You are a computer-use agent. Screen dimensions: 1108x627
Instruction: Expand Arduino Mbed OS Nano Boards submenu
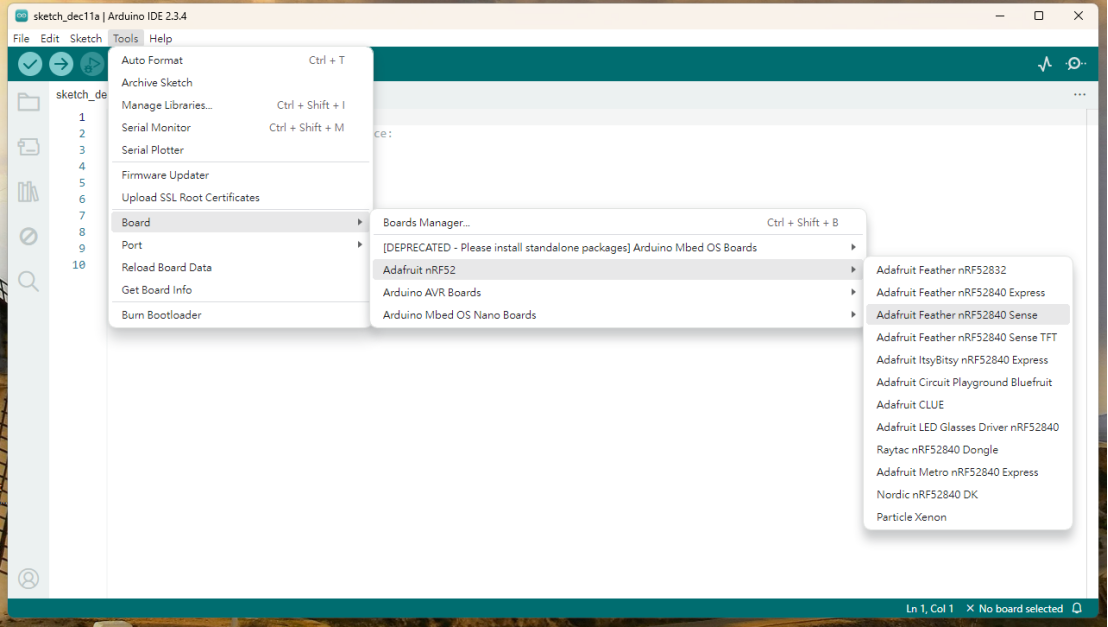click(x=618, y=315)
